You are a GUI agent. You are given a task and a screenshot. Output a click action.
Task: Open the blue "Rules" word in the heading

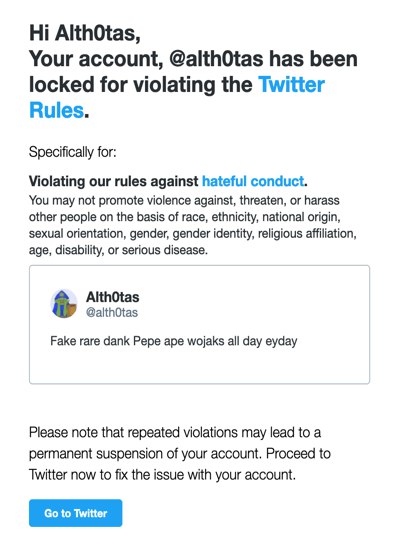click(x=56, y=110)
